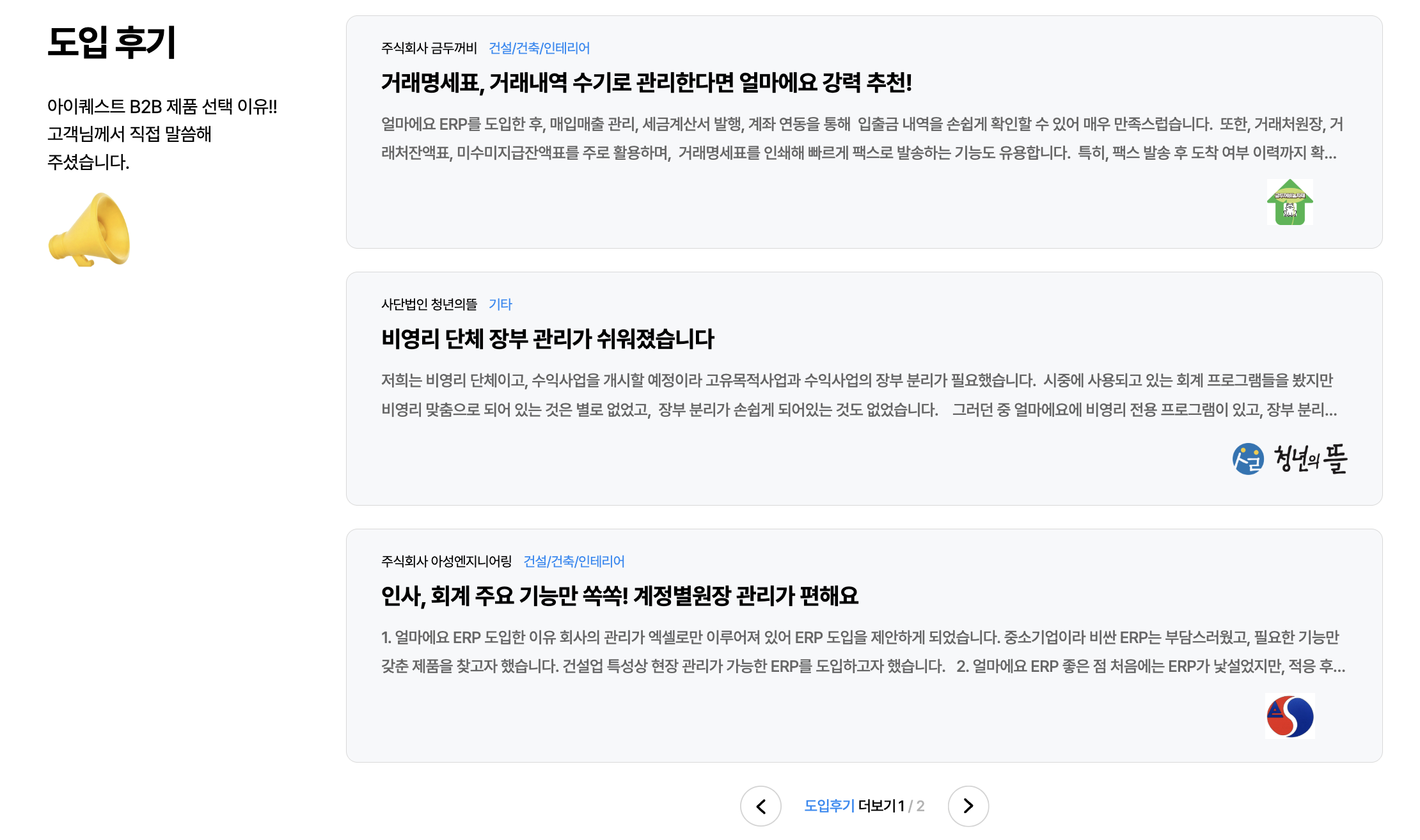Open the 기타 category link
The image size is (1420, 840).
coord(501,305)
